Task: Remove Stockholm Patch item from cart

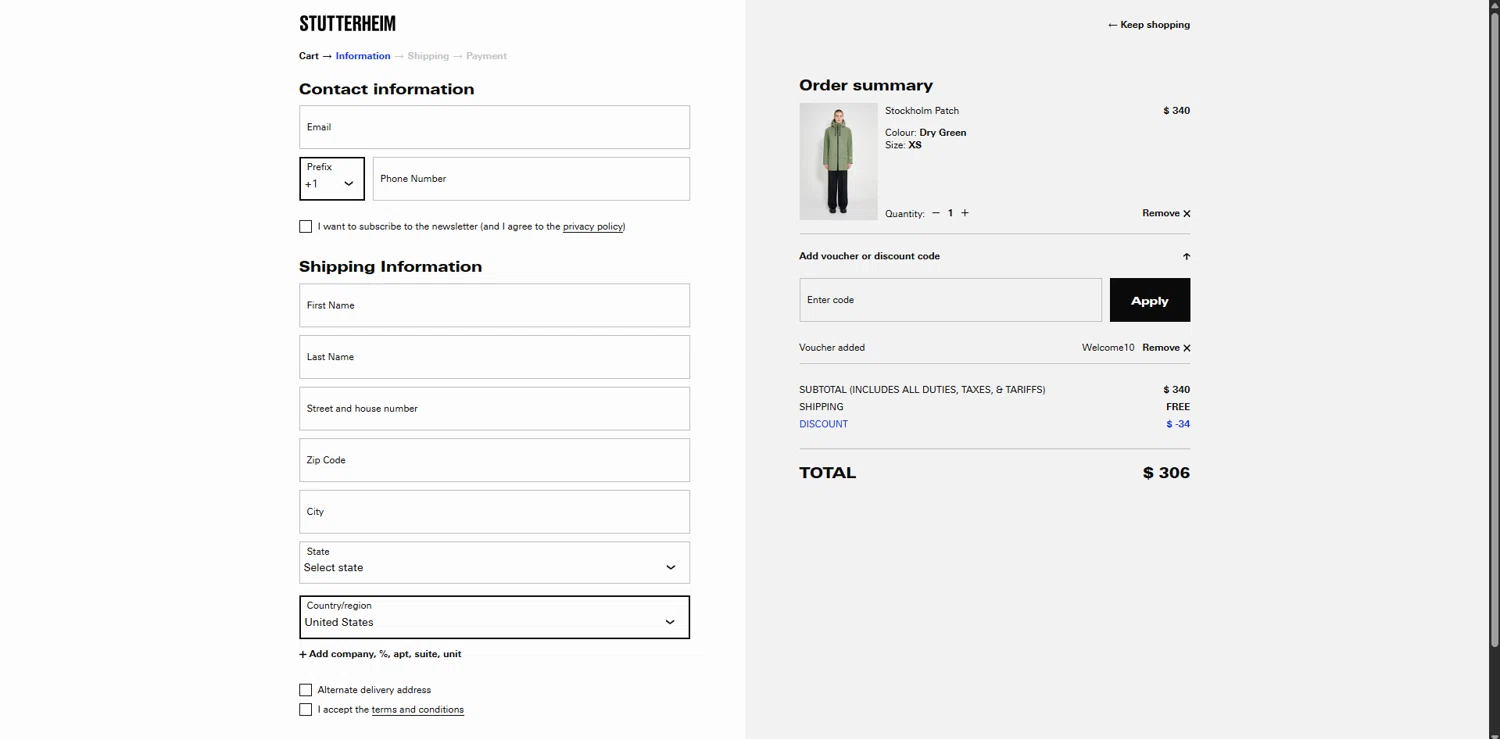Action: [1166, 213]
